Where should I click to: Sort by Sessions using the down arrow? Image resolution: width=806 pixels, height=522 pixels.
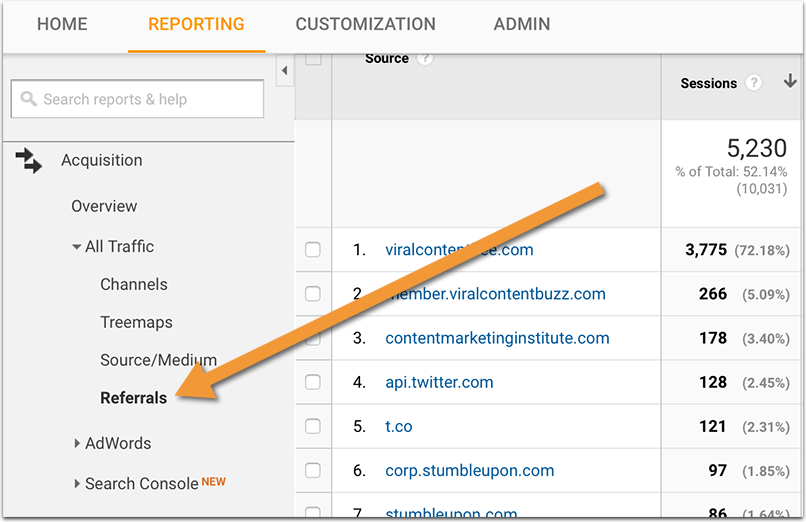pos(790,82)
